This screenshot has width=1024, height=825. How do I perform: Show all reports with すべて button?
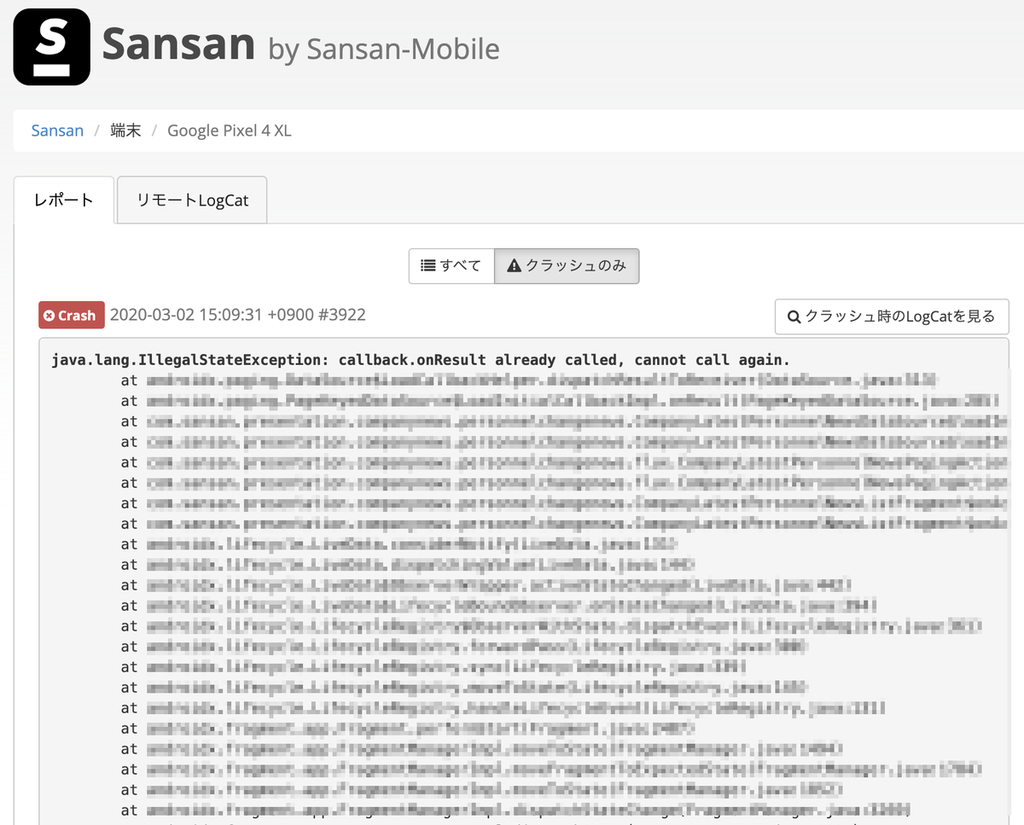coord(451,266)
